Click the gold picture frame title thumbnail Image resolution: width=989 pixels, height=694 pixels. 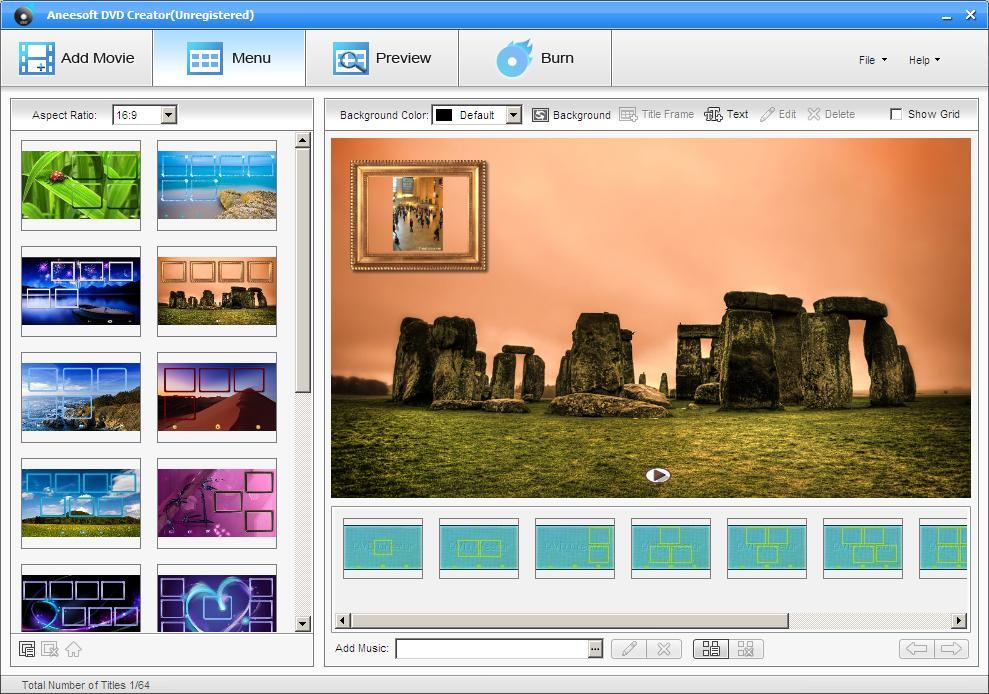coord(419,215)
